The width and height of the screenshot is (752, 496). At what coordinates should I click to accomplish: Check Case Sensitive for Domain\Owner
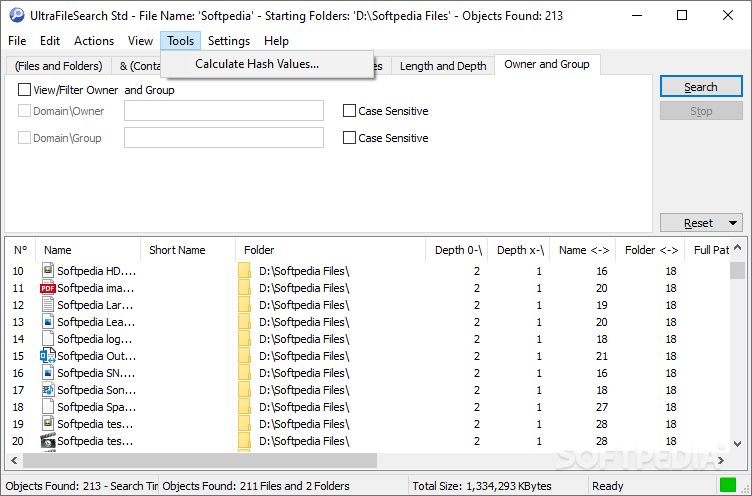point(349,111)
